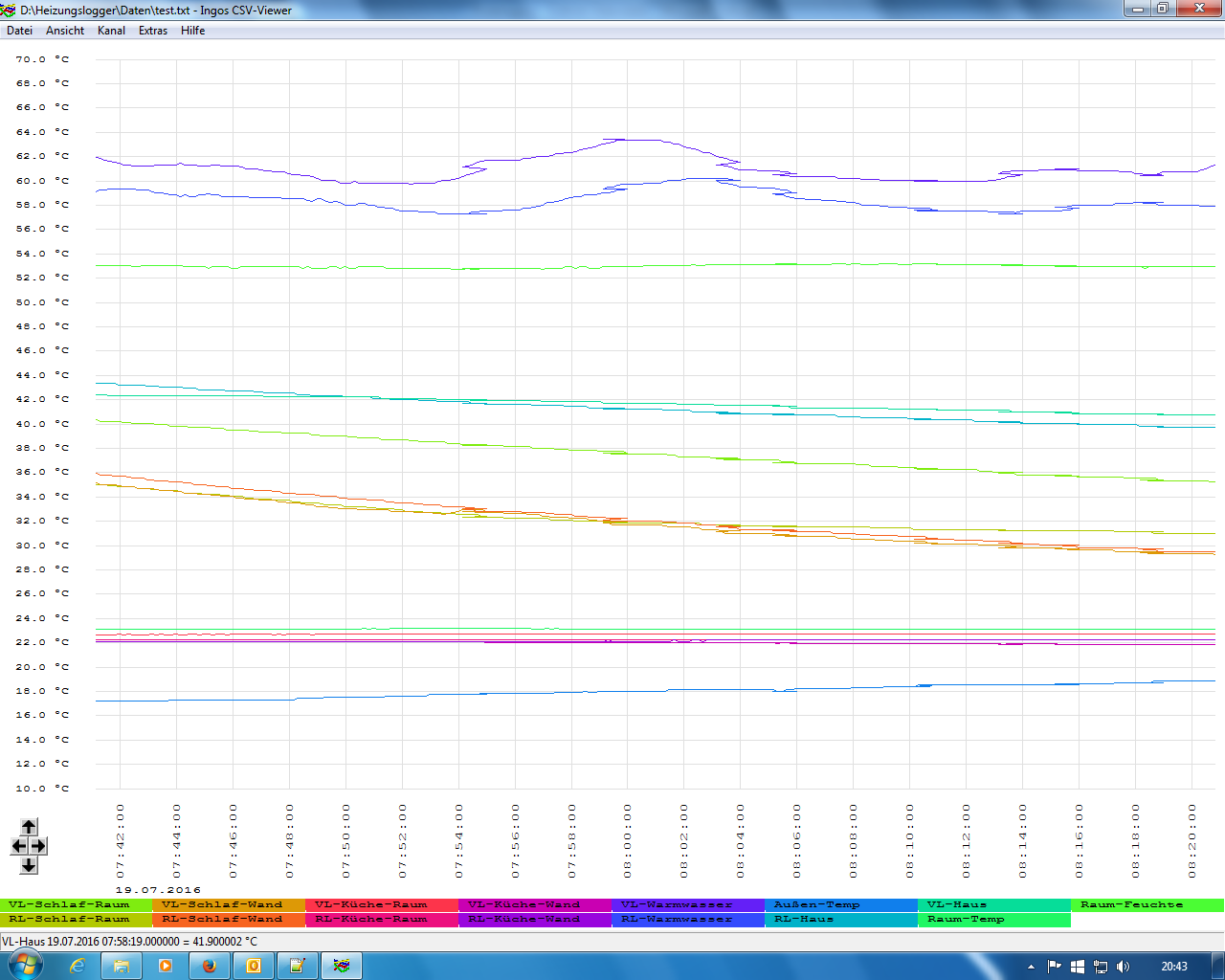Image resolution: width=1225 pixels, height=980 pixels.
Task: Click the pan right arrow button
Action: pyautogui.click(x=37, y=846)
